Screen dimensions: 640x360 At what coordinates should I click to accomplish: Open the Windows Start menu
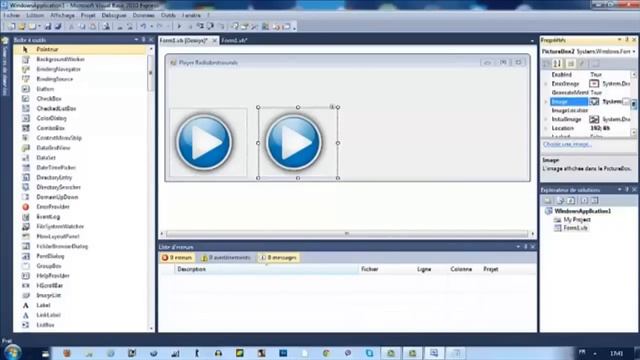coord(12,351)
